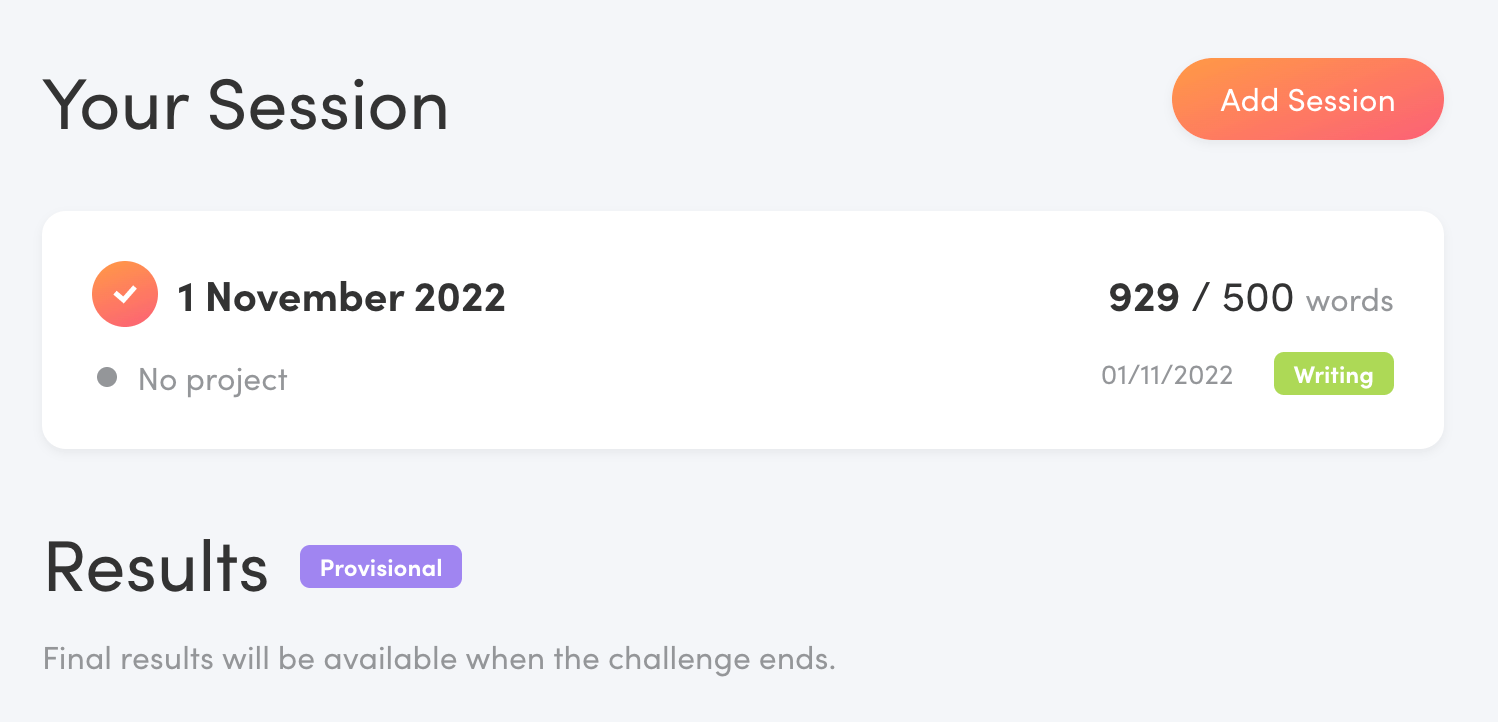Click the purple Provisional badge
This screenshot has height=722, width=1498.
click(x=381, y=568)
